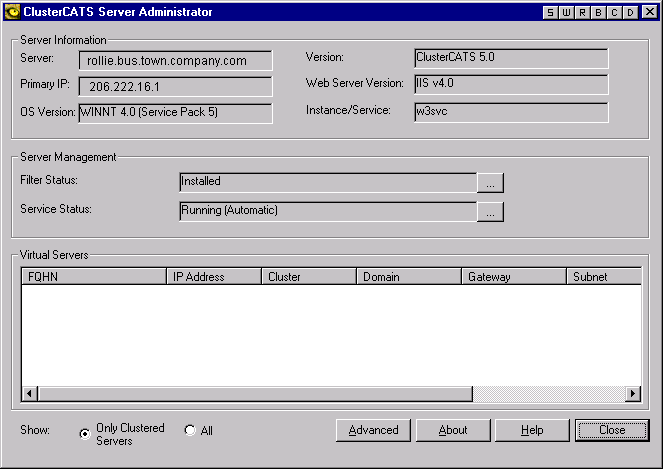This screenshot has height=469, width=663.
Task: Click the B title bar button
Action: pyautogui.click(x=598, y=12)
